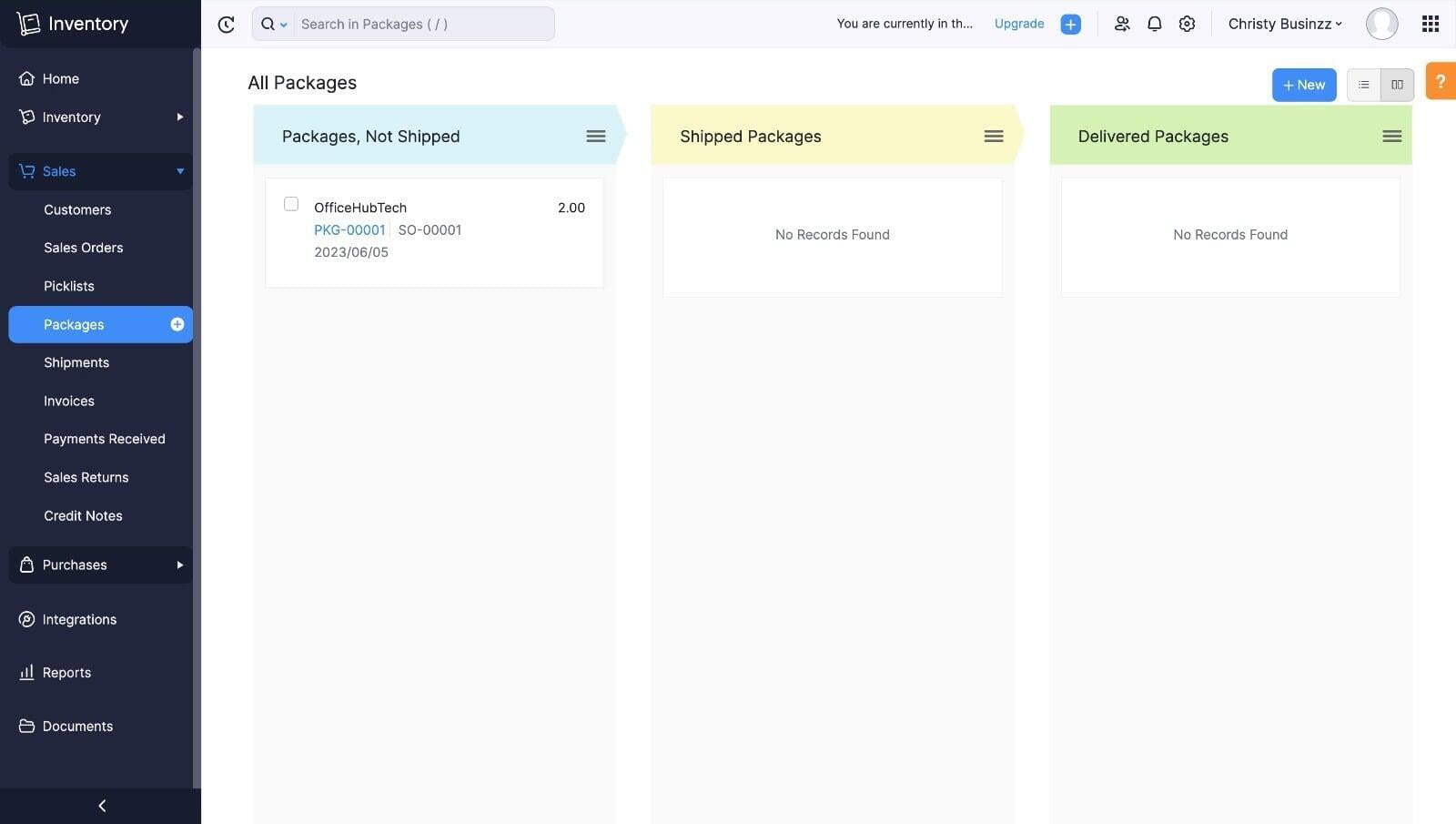Viewport: 1456px width, 824px height.
Task: Click the hamburger menu on Shipped Packages column
Action: click(x=993, y=136)
